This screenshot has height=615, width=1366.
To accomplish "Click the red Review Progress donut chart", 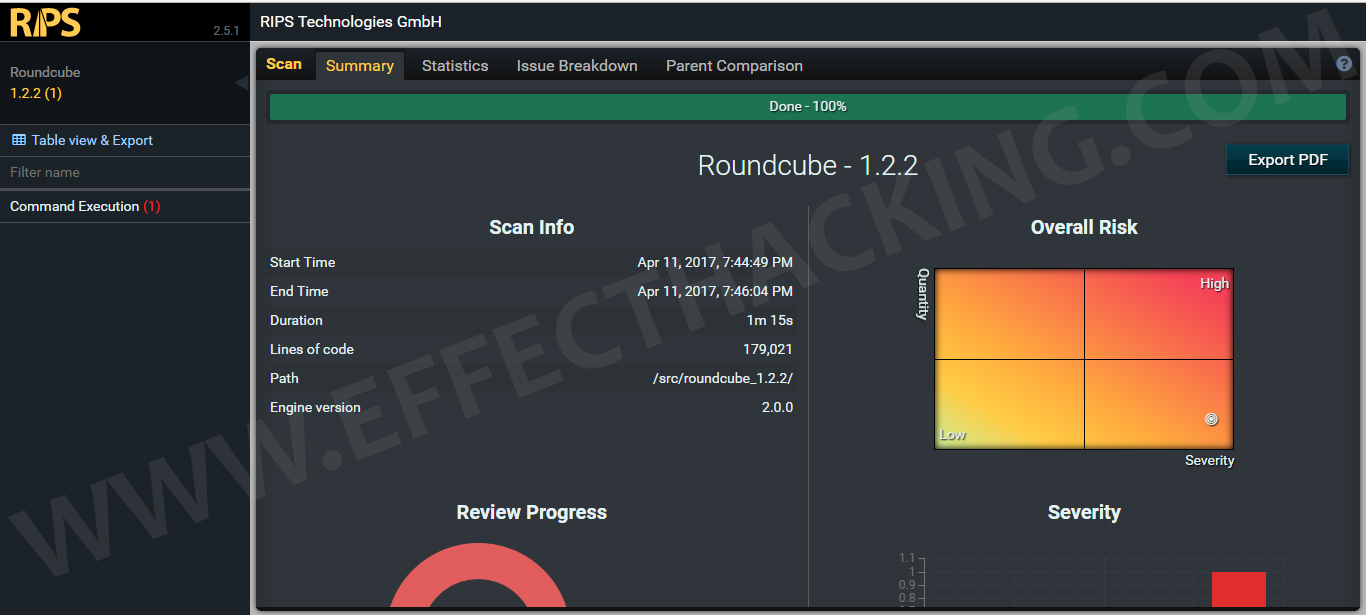I will [478, 575].
